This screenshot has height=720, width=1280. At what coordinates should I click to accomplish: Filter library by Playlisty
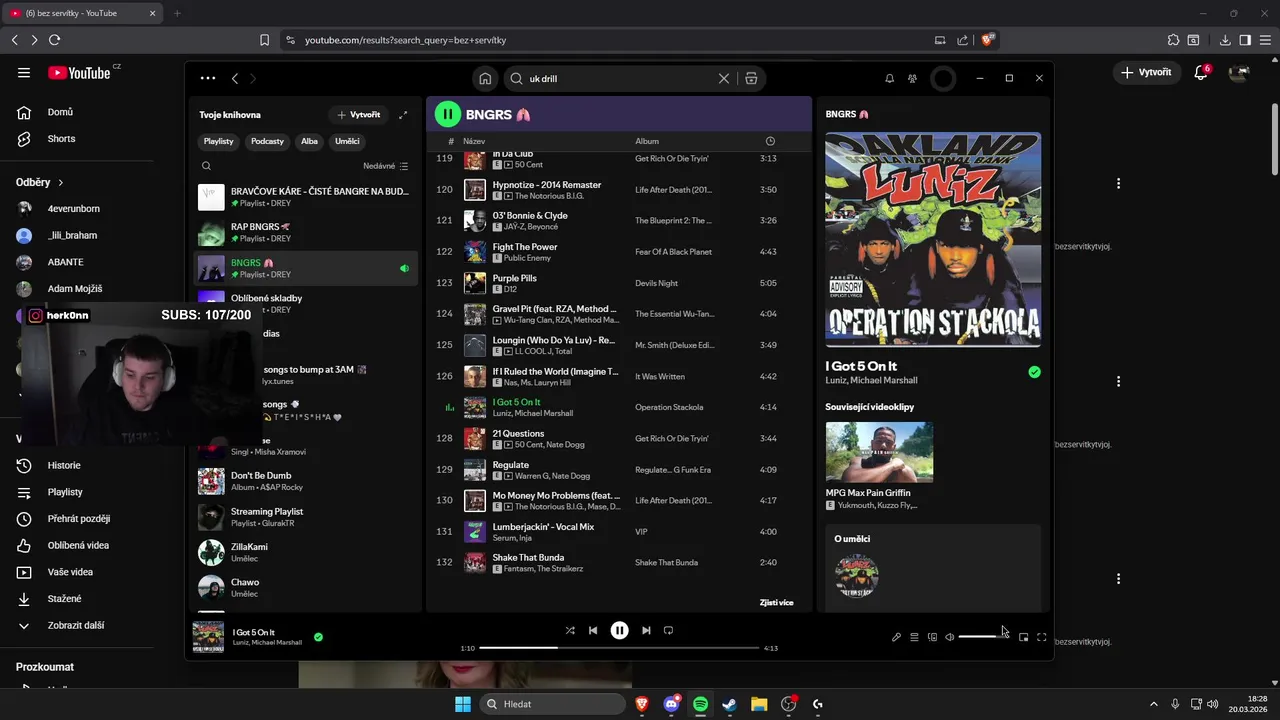(x=218, y=141)
